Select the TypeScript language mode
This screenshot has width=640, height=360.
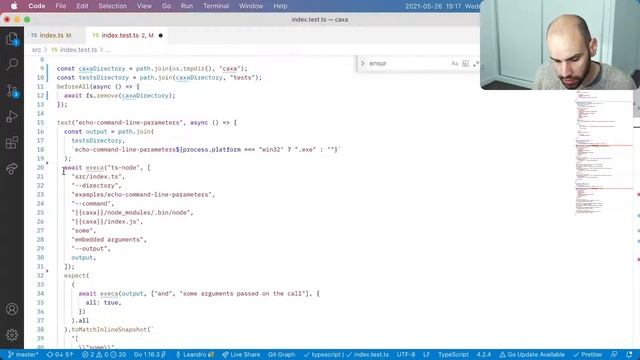tap(453, 354)
